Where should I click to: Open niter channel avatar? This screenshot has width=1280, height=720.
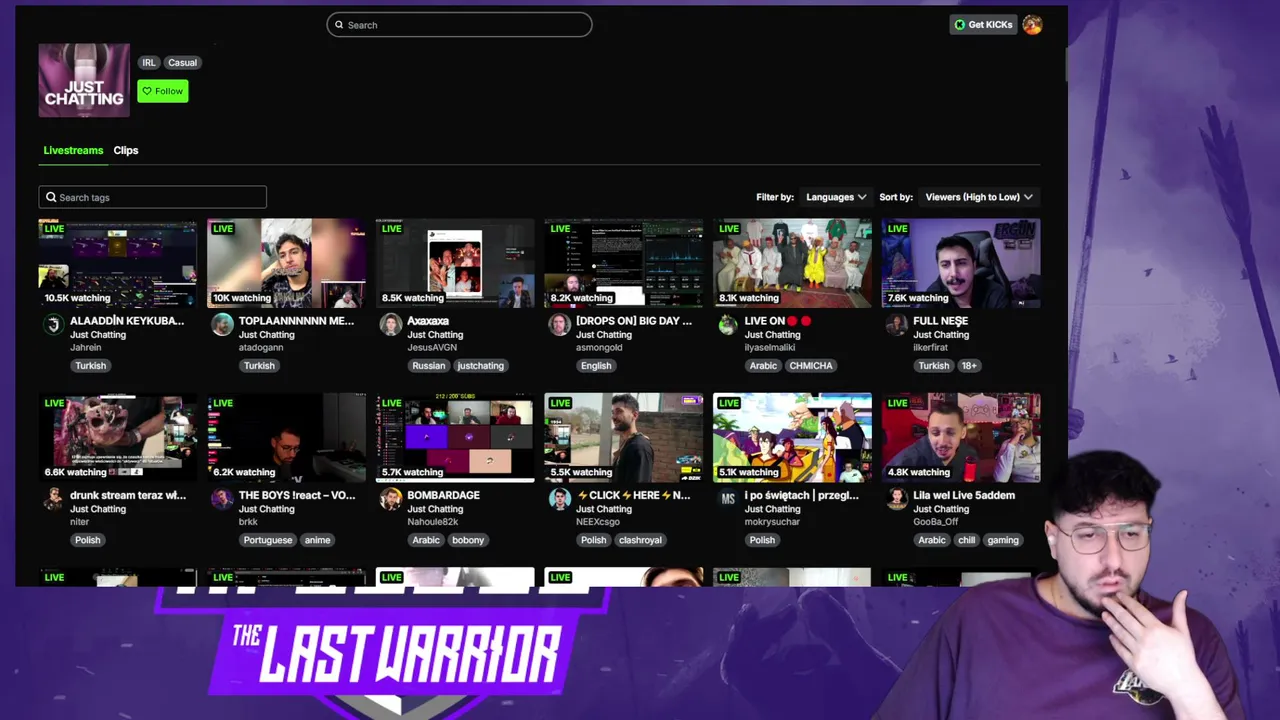coord(54,498)
